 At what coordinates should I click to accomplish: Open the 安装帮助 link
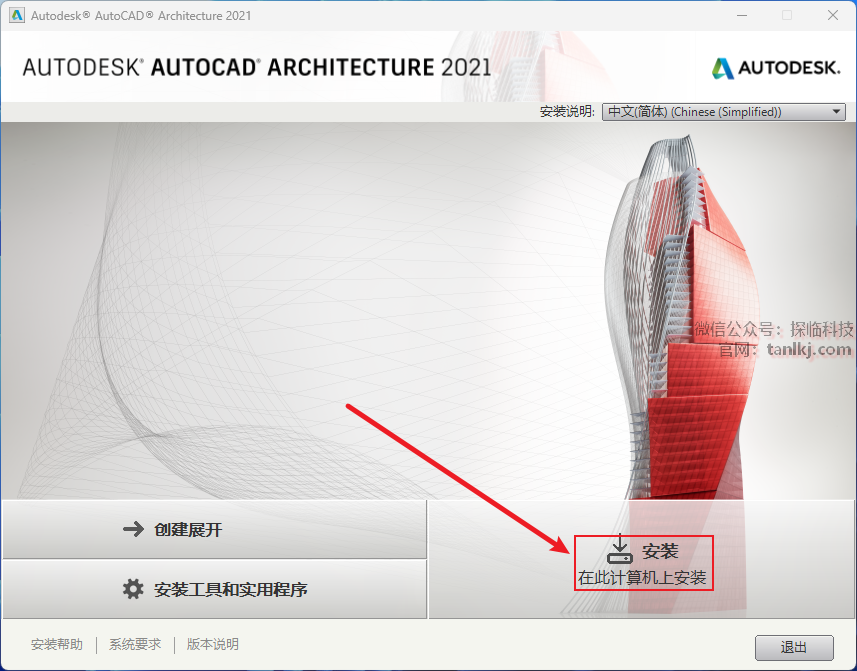pos(57,644)
